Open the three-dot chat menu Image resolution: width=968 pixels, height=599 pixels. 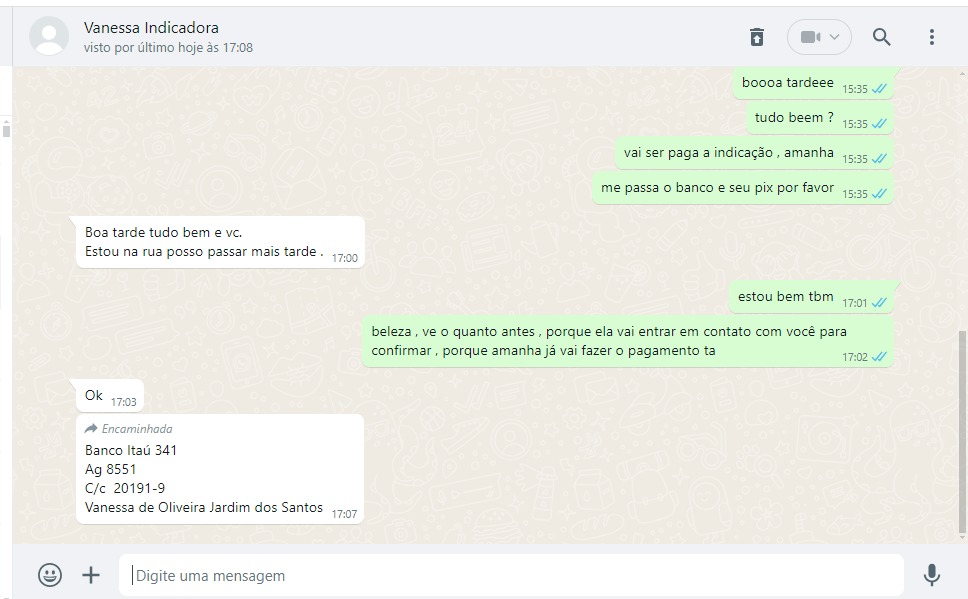932,37
